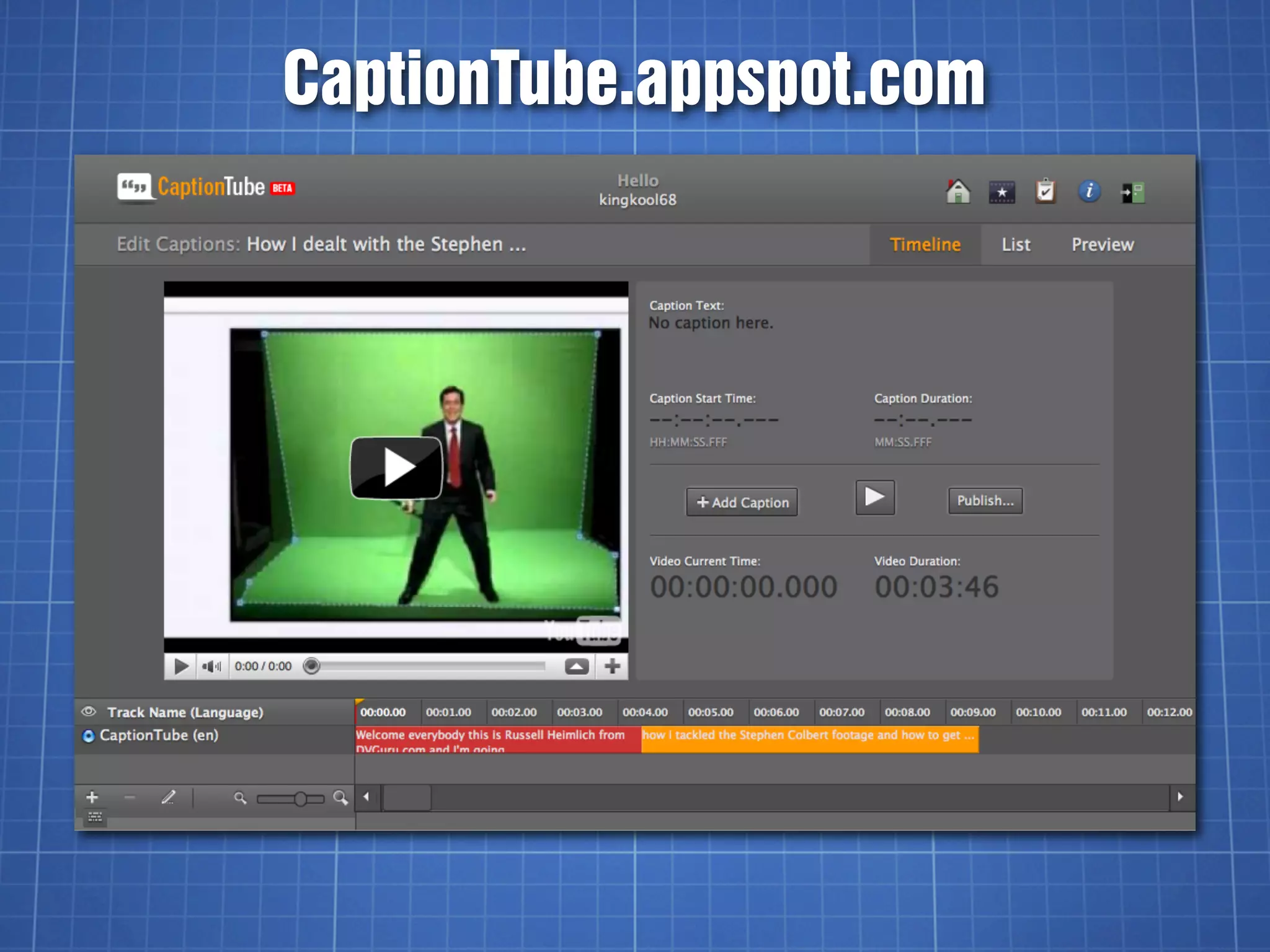1270x952 pixels.
Task: Remove the track using the minus icon
Action: click(130, 798)
